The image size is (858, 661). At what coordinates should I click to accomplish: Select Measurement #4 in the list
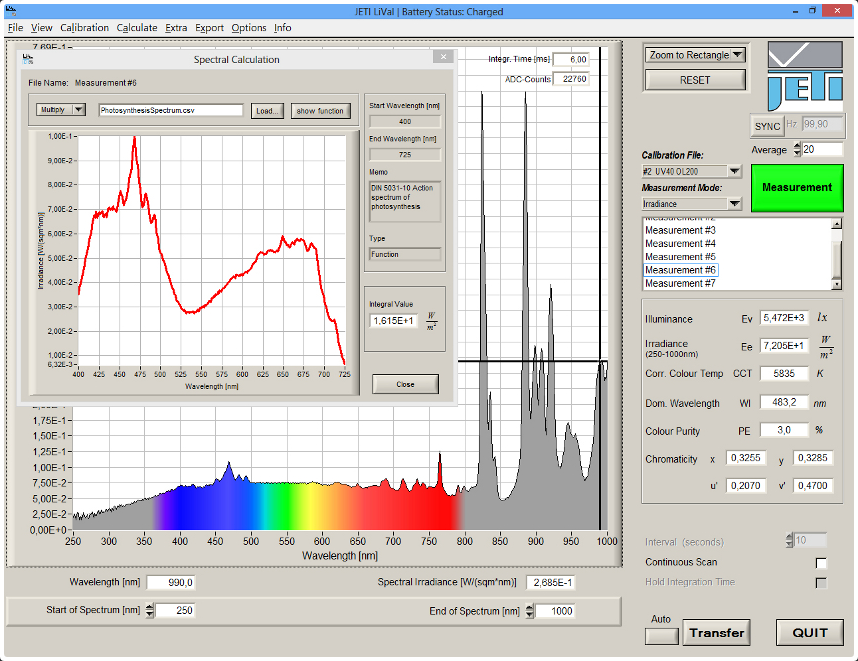pyautogui.click(x=680, y=244)
